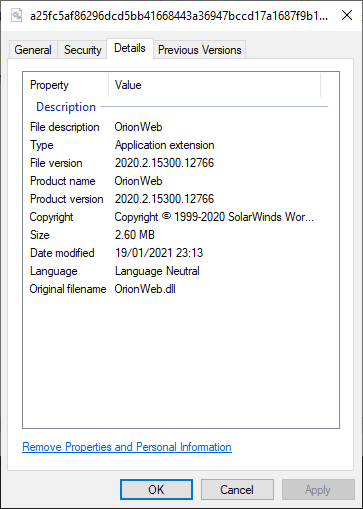This screenshot has height=509, width=363.
Task: Select the Description group heading
Action: tap(66, 107)
